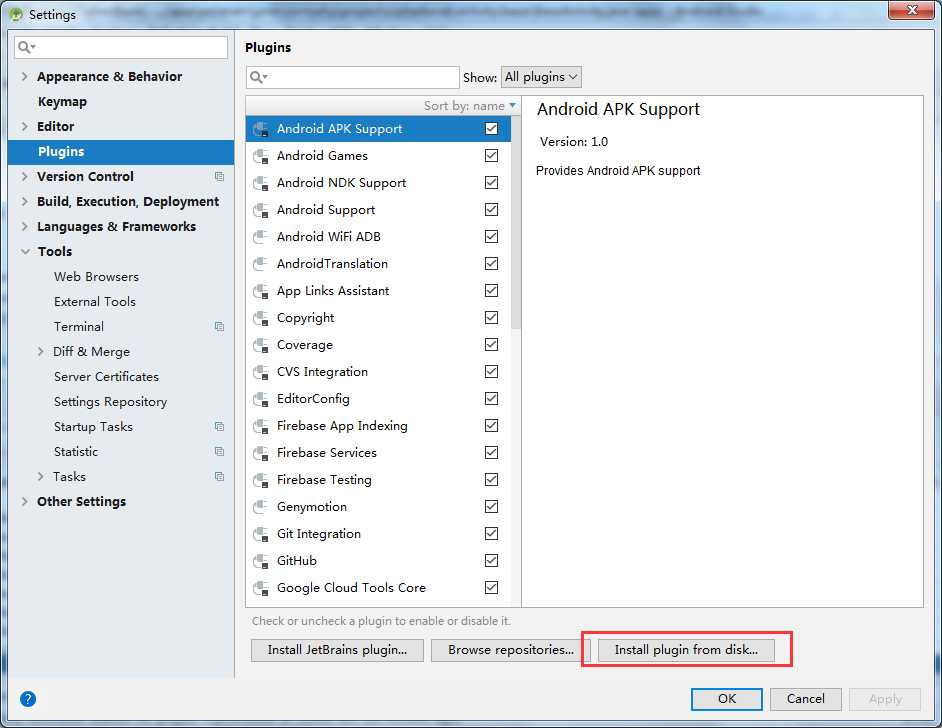Select the Plugins settings page
The height and width of the screenshot is (728, 942).
(121, 151)
